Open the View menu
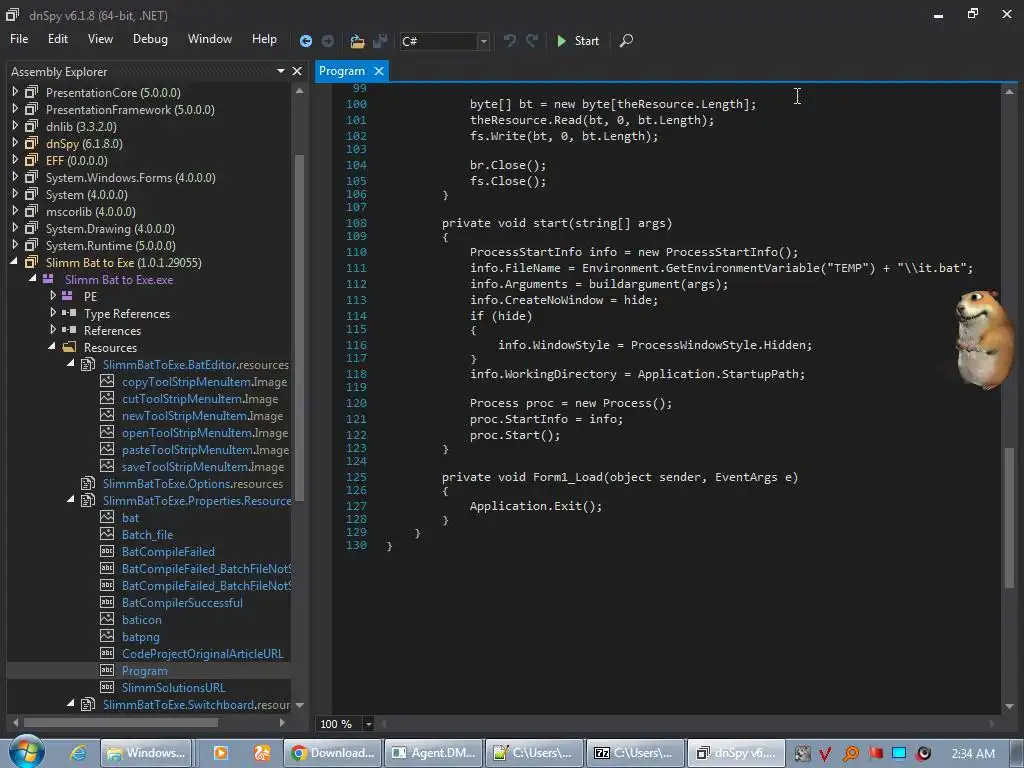 (100, 39)
